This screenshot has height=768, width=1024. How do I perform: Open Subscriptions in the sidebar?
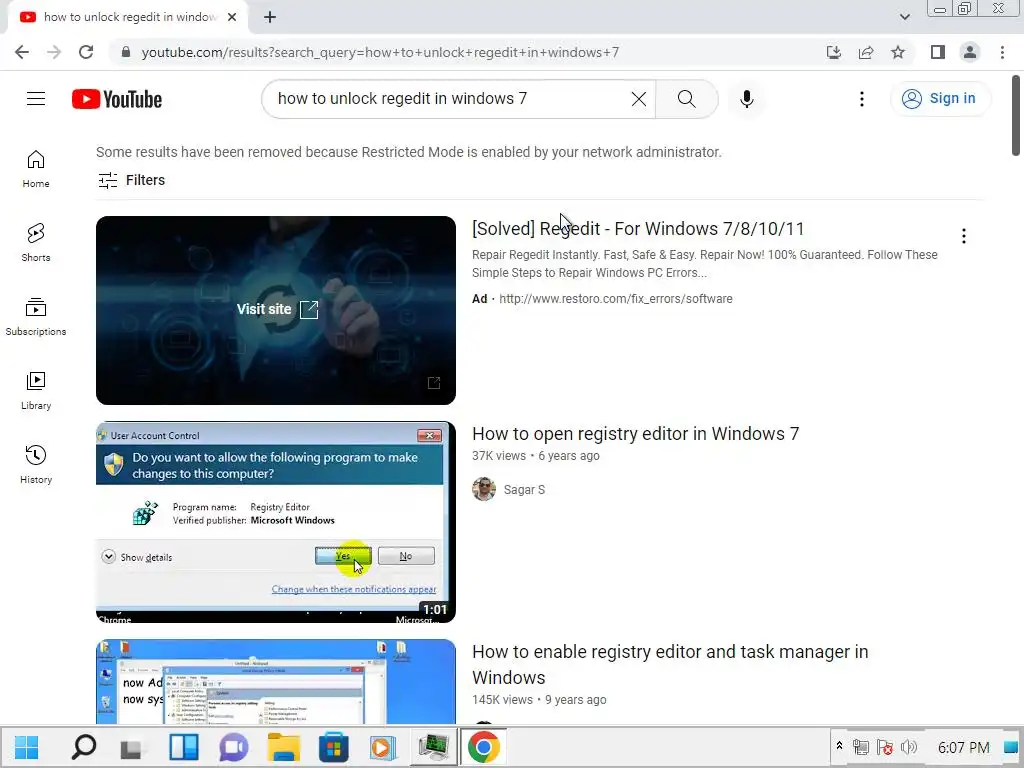(x=36, y=316)
